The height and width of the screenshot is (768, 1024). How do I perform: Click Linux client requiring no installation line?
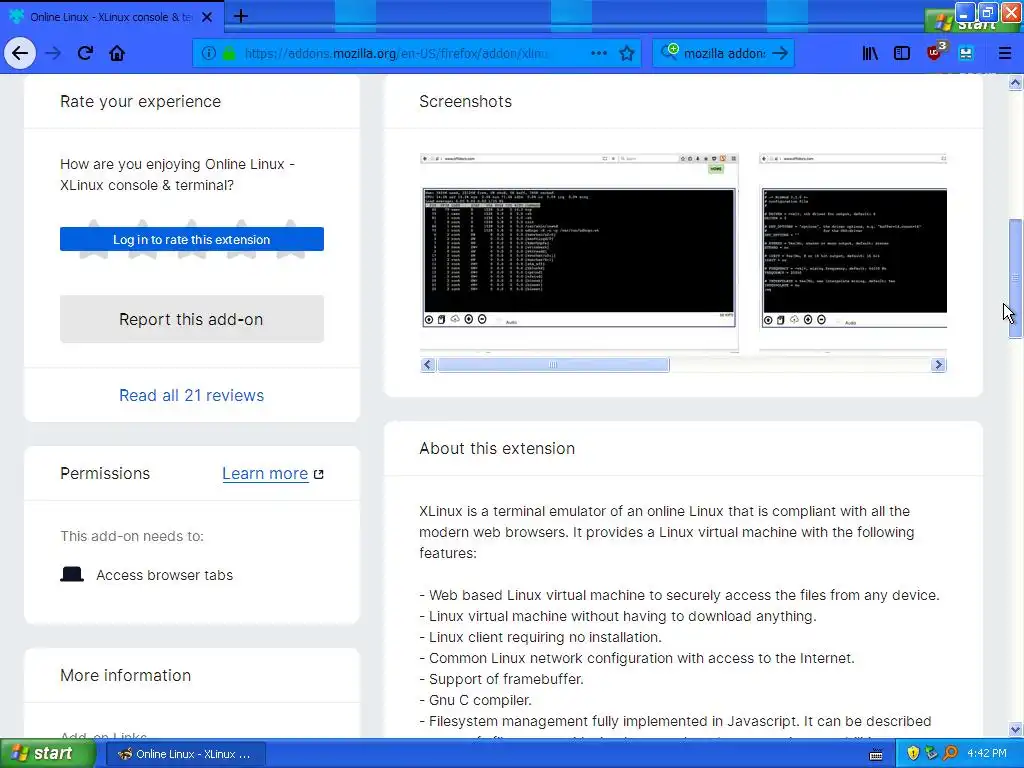pos(541,637)
